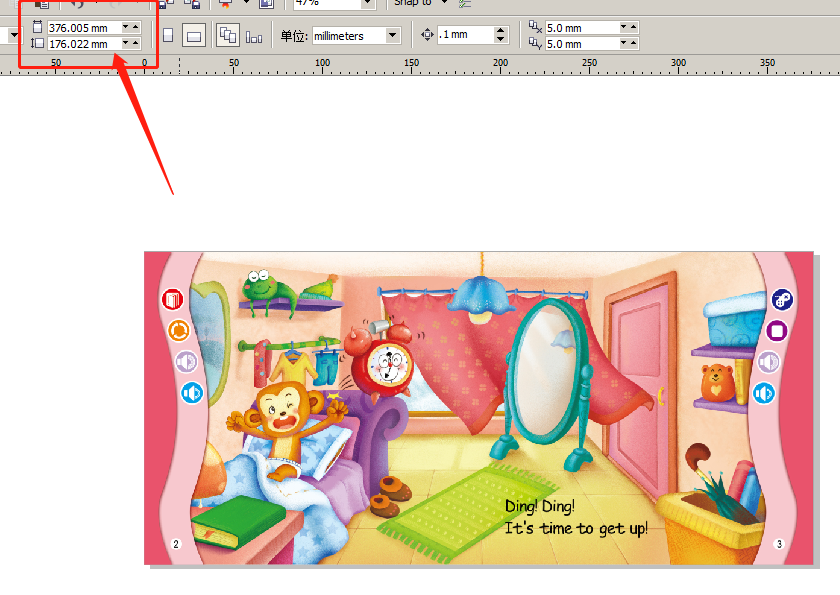Image resolution: width=840 pixels, height=595 pixels.
Task: Select the blue speaker icon on the right page
Action: pyautogui.click(x=764, y=393)
